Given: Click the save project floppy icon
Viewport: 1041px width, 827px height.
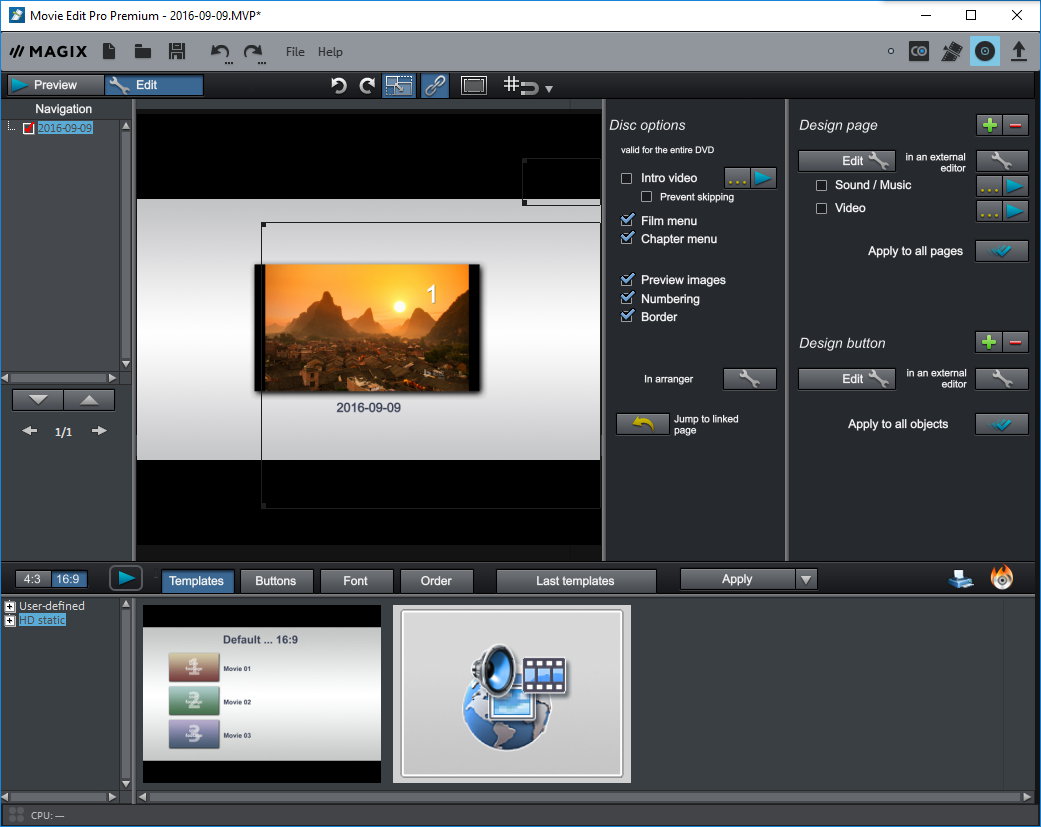Looking at the screenshot, I should click(x=177, y=52).
